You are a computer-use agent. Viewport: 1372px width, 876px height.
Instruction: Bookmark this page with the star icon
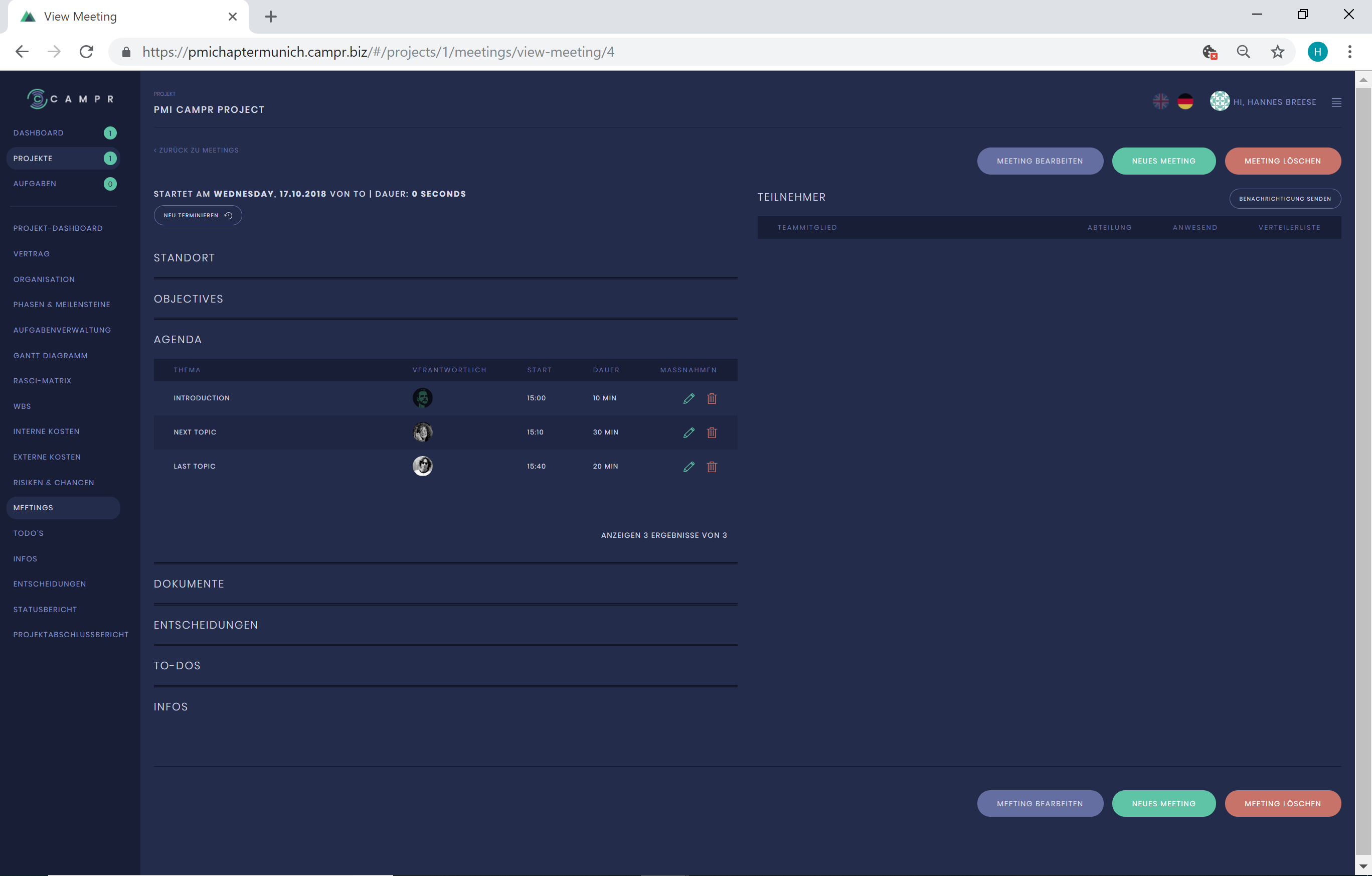pos(1277,52)
